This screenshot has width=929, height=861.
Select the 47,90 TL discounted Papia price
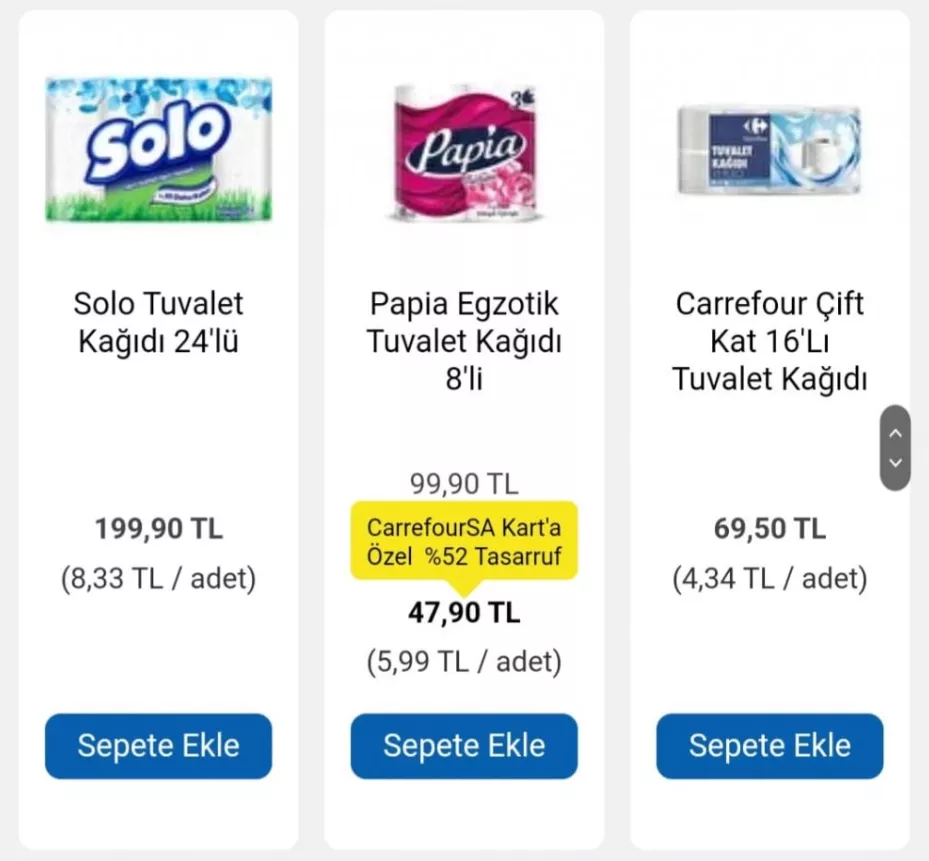pyautogui.click(x=464, y=613)
